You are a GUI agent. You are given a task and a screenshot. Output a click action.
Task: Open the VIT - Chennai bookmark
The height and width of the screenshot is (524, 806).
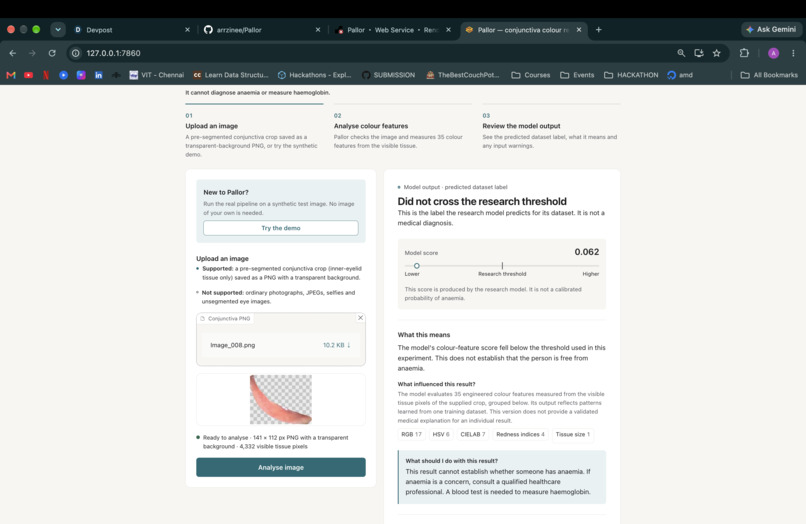point(156,75)
